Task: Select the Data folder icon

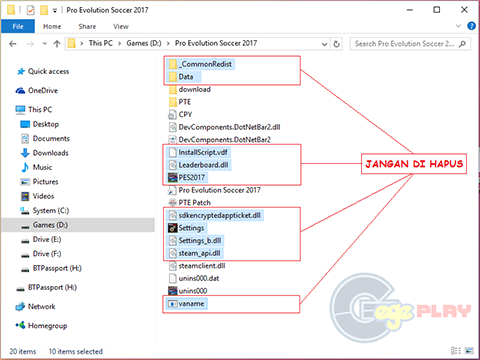Action: pos(172,77)
